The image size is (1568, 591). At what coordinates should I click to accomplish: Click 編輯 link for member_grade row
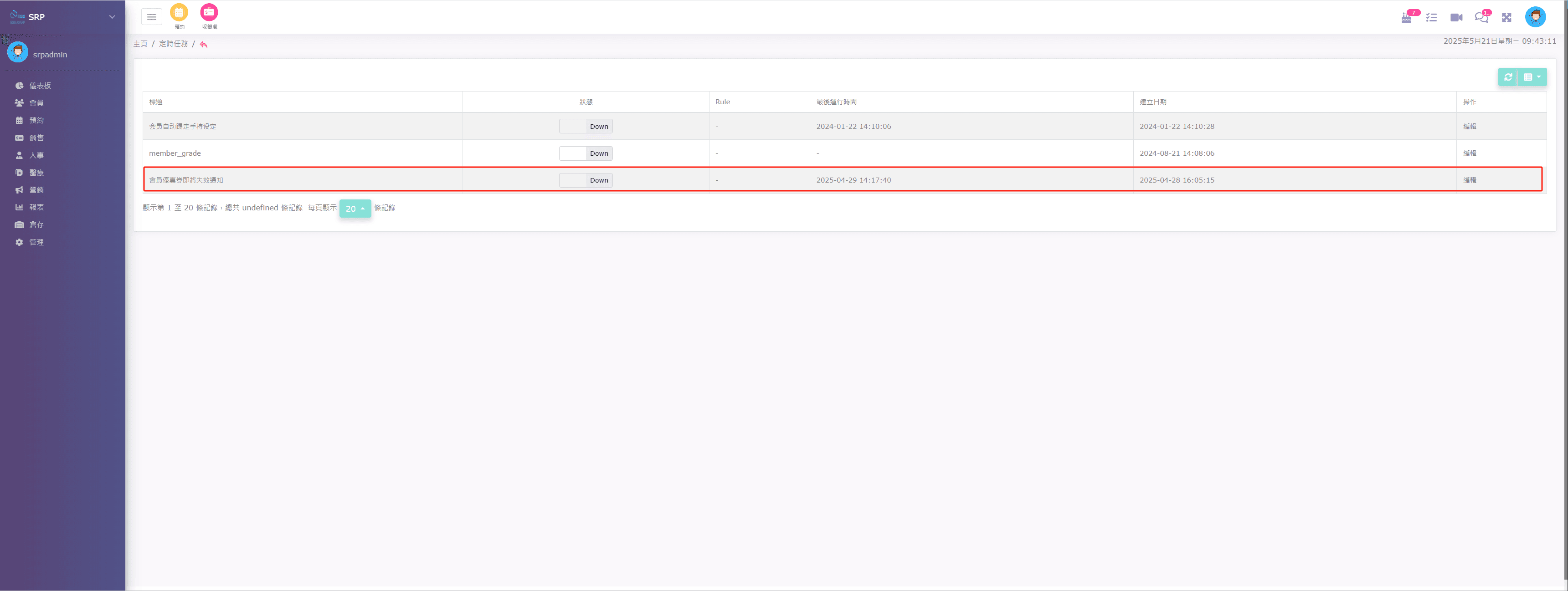pyautogui.click(x=1470, y=153)
